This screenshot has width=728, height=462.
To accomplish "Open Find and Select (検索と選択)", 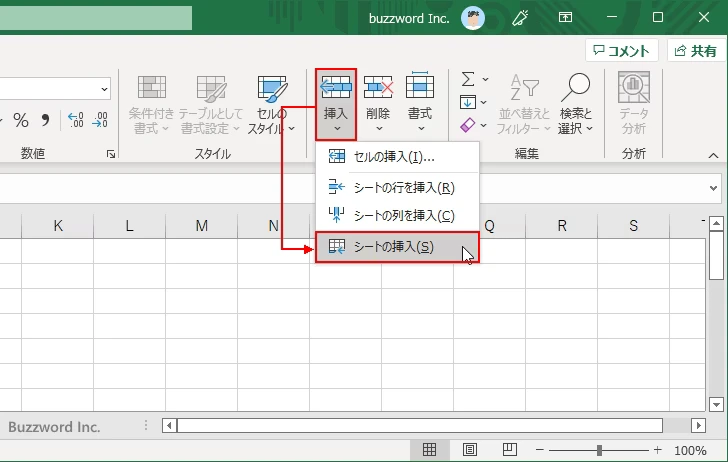I will click(575, 104).
